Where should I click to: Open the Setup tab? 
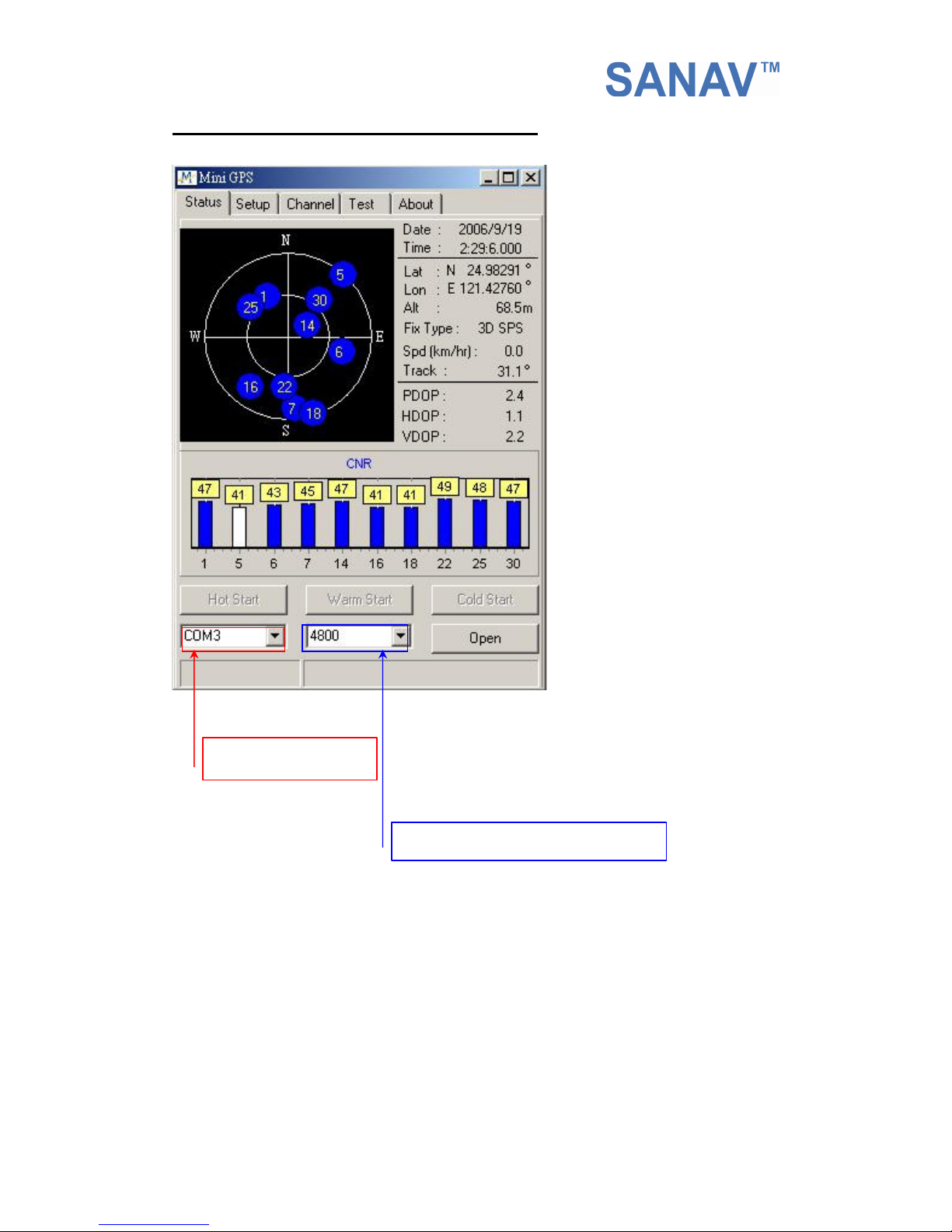coord(253,204)
